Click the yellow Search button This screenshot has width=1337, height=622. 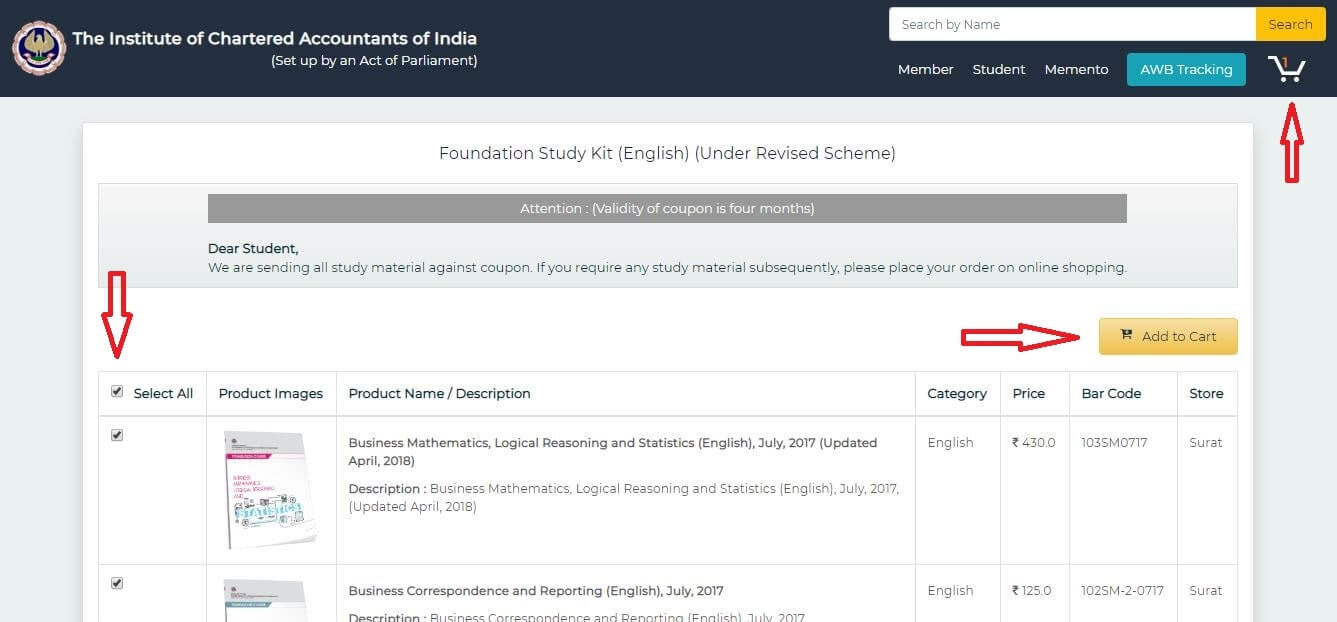pyautogui.click(x=1290, y=24)
